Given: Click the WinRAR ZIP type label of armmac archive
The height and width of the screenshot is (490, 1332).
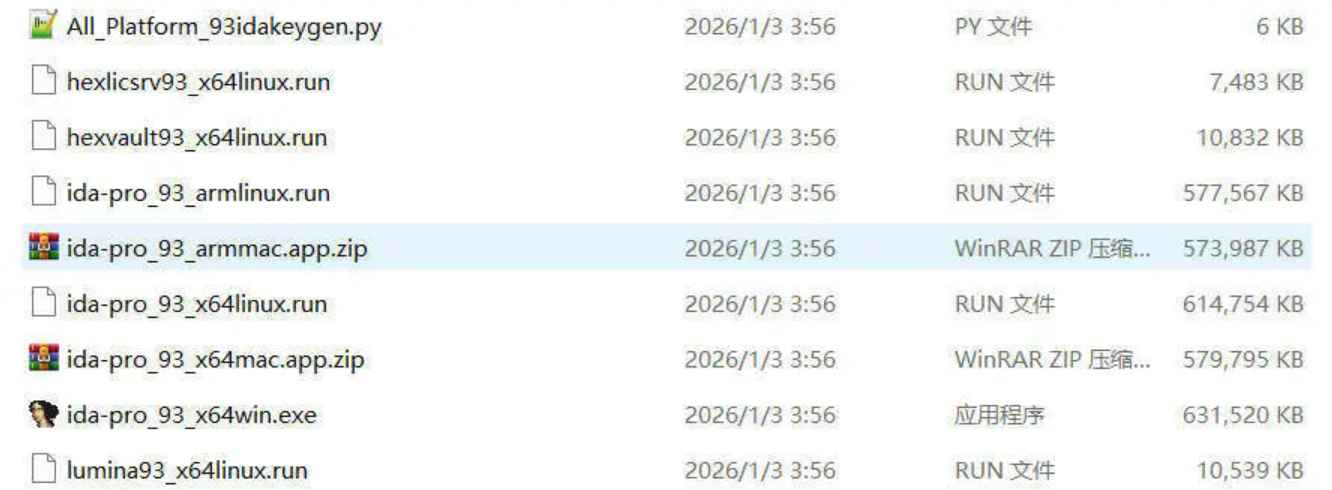Looking at the screenshot, I should [1052, 248].
